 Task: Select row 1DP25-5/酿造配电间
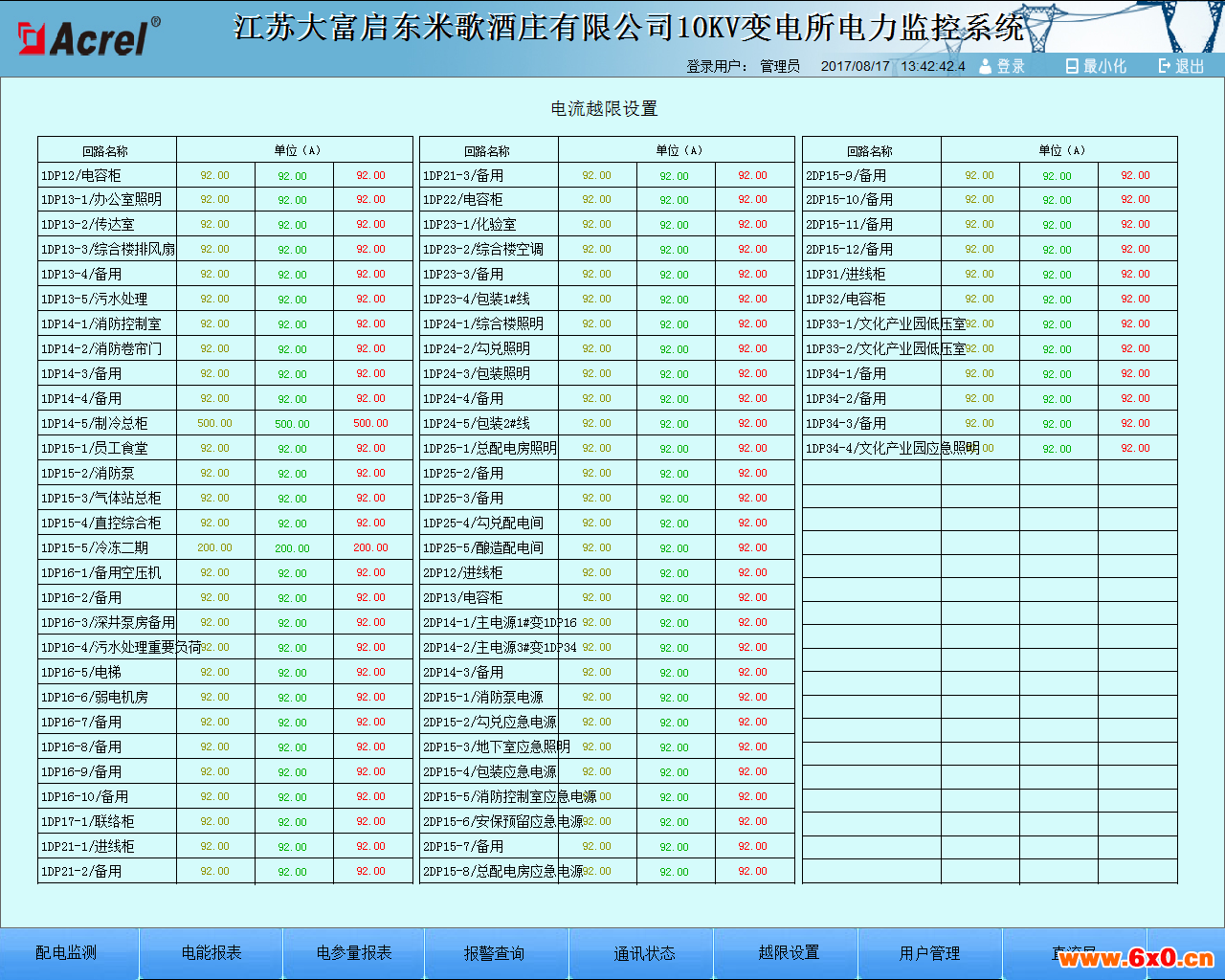pos(607,548)
